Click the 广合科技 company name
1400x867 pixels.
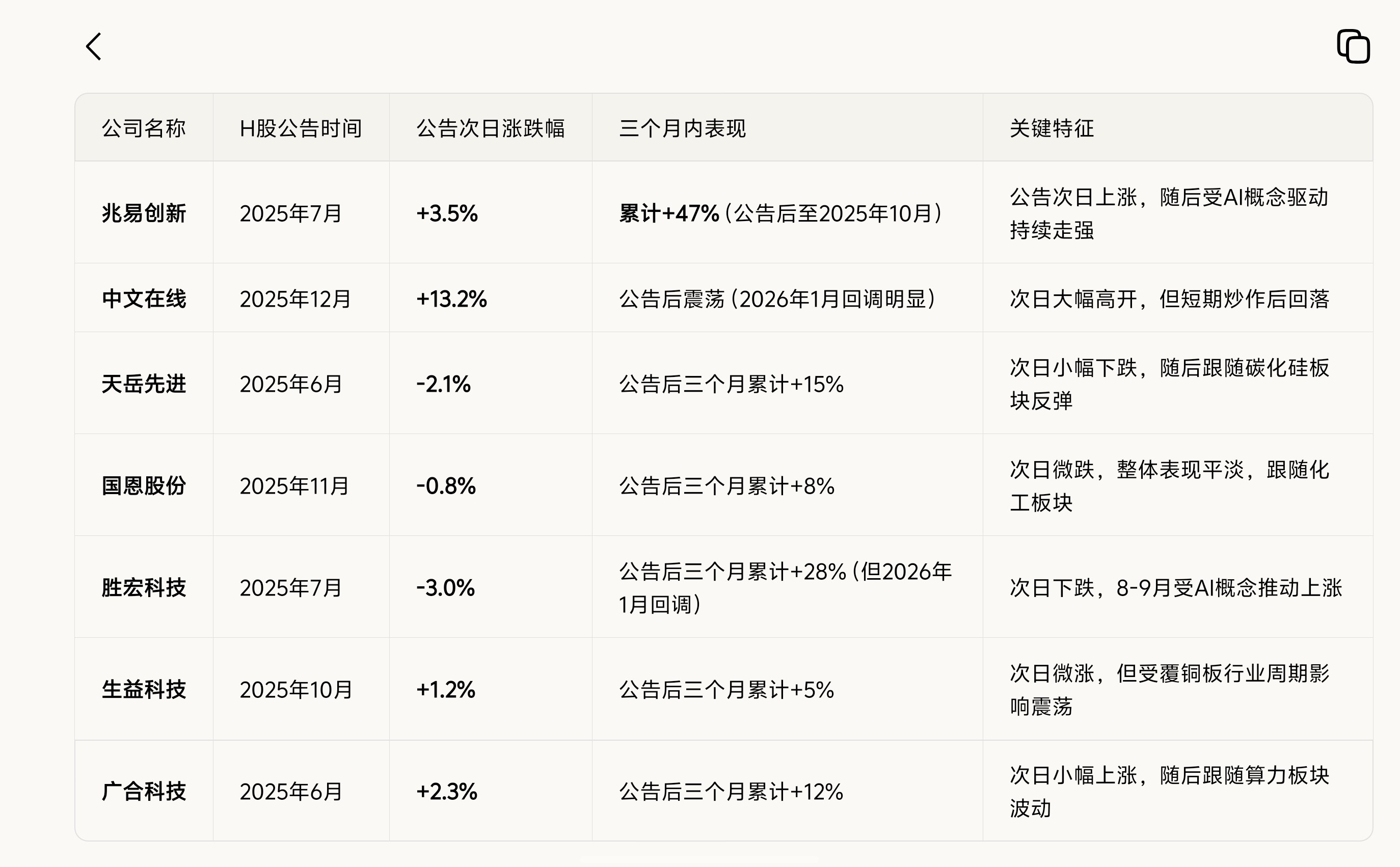coord(144,791)
